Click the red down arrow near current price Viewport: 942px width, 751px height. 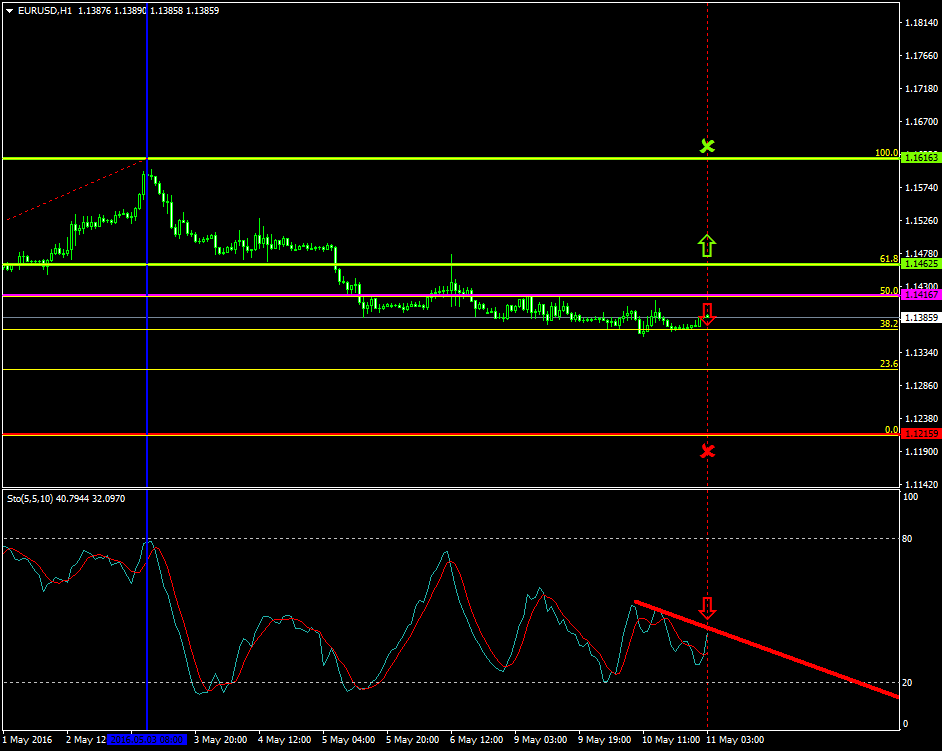[x=708, y=315]
